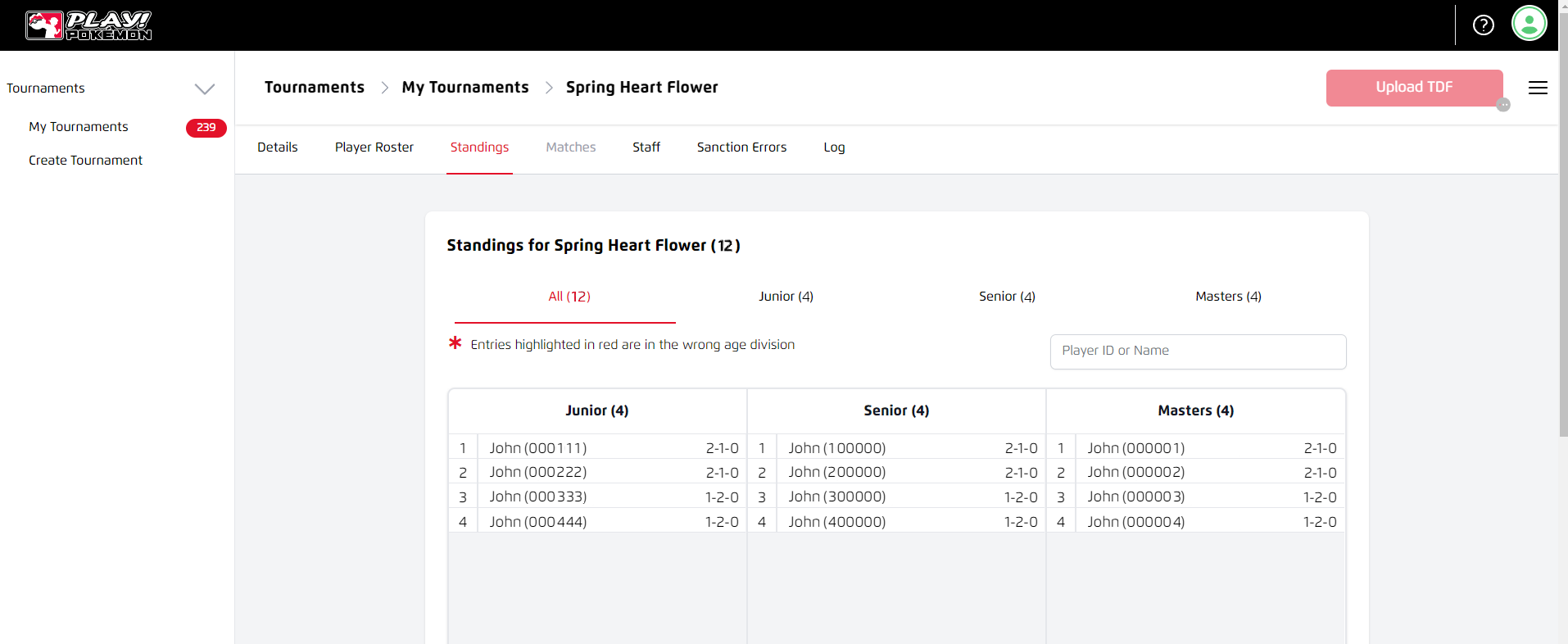Collapse the Tournaments sidebar section

click(x=204, y=88)
